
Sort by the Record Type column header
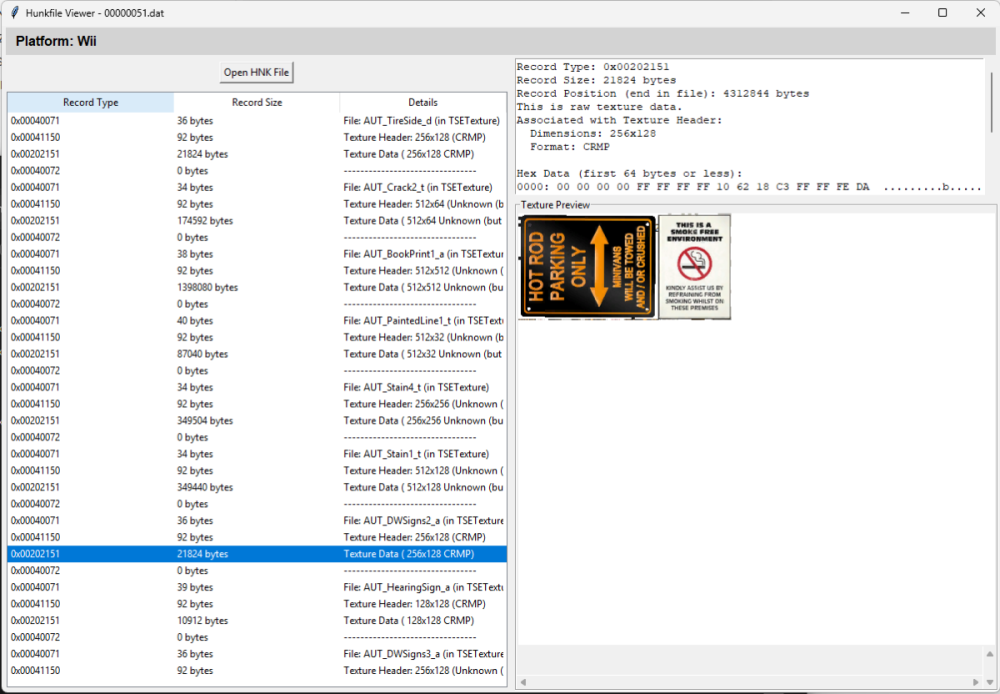coord(90,102)
